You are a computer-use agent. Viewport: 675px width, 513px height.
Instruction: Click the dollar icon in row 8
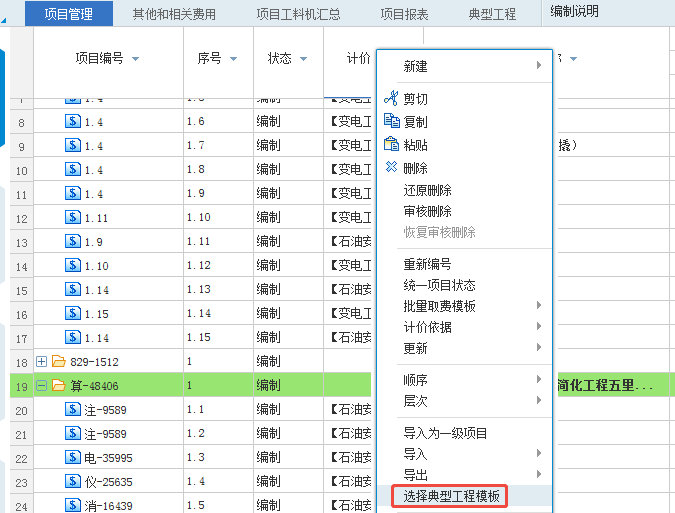73,121
